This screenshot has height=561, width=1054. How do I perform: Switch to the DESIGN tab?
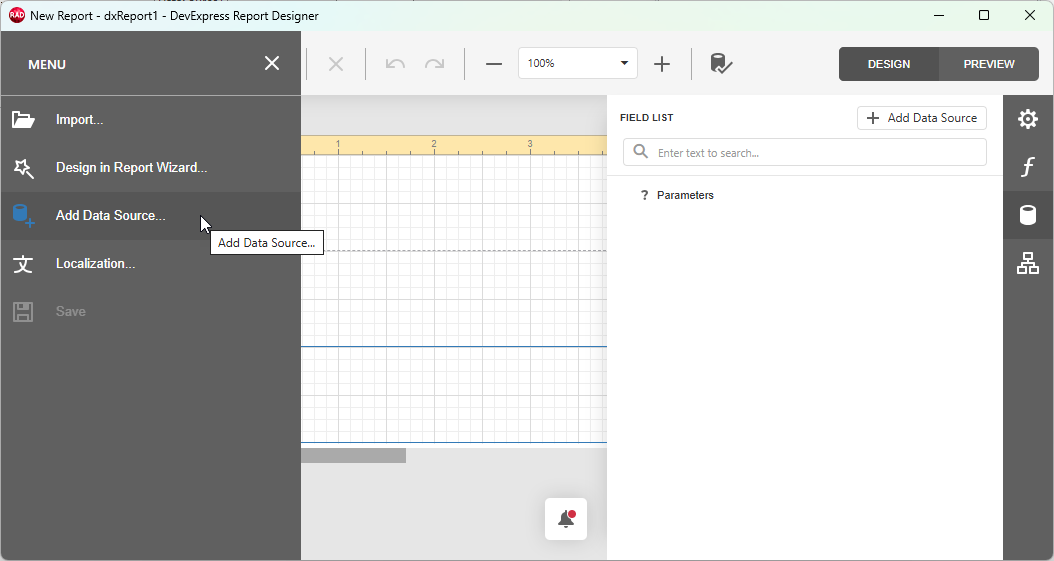[x=889, y=64]
